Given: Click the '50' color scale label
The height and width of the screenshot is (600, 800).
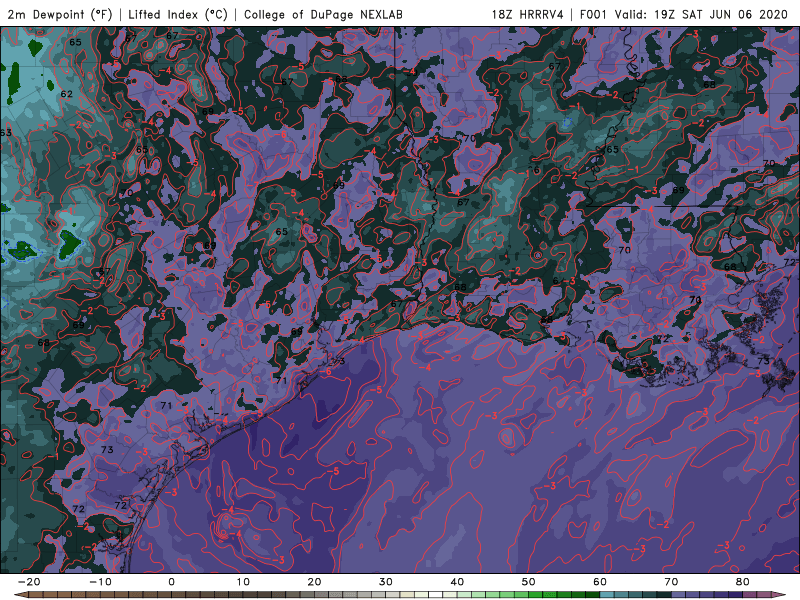Looking at the screenshot, I should [x=529, y=582].
